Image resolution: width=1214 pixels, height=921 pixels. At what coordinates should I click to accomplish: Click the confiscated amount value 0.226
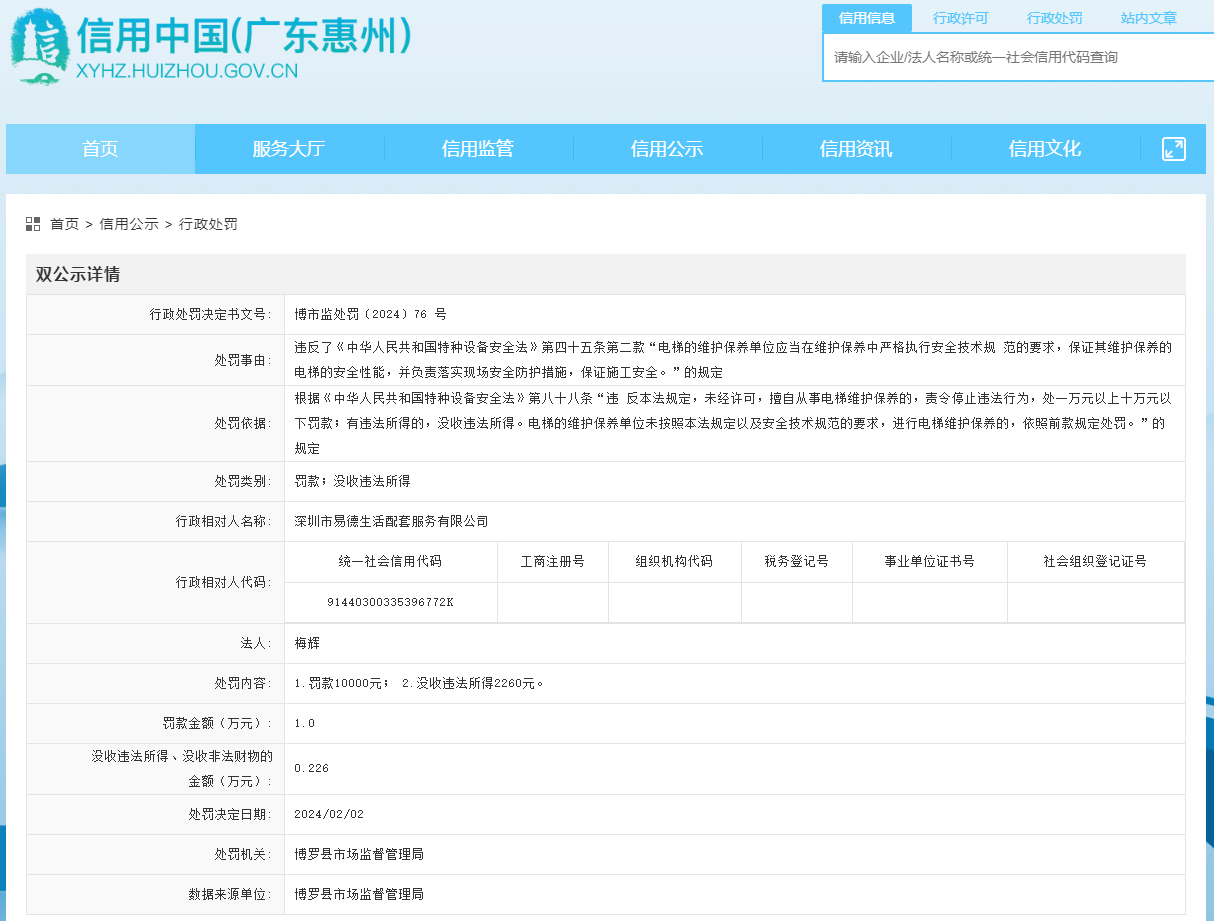pyautogui.click(x=312, y=768)
